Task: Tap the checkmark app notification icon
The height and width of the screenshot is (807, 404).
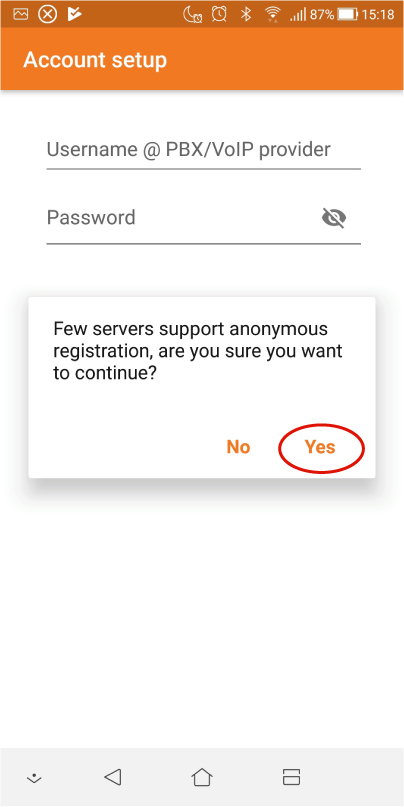Action: (75, 14)
